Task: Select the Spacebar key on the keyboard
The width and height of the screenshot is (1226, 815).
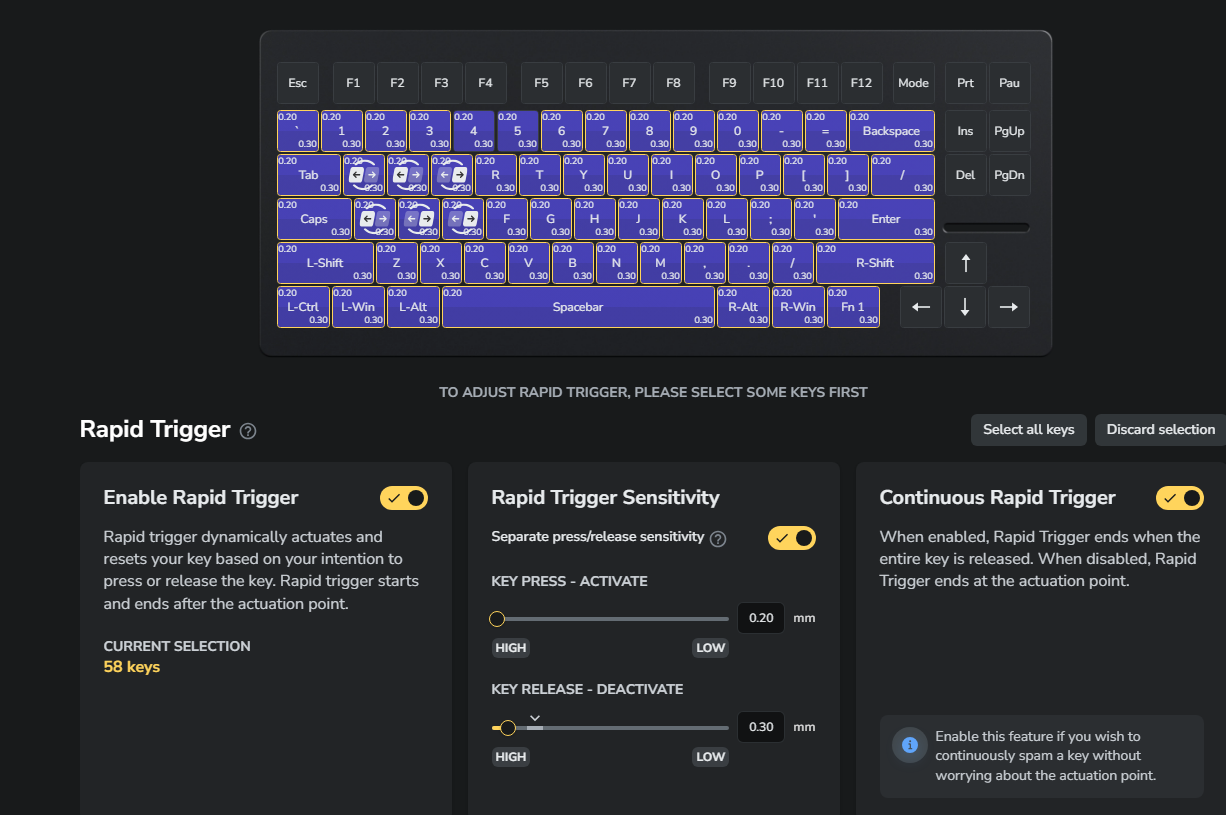Action: pos(578,307)
